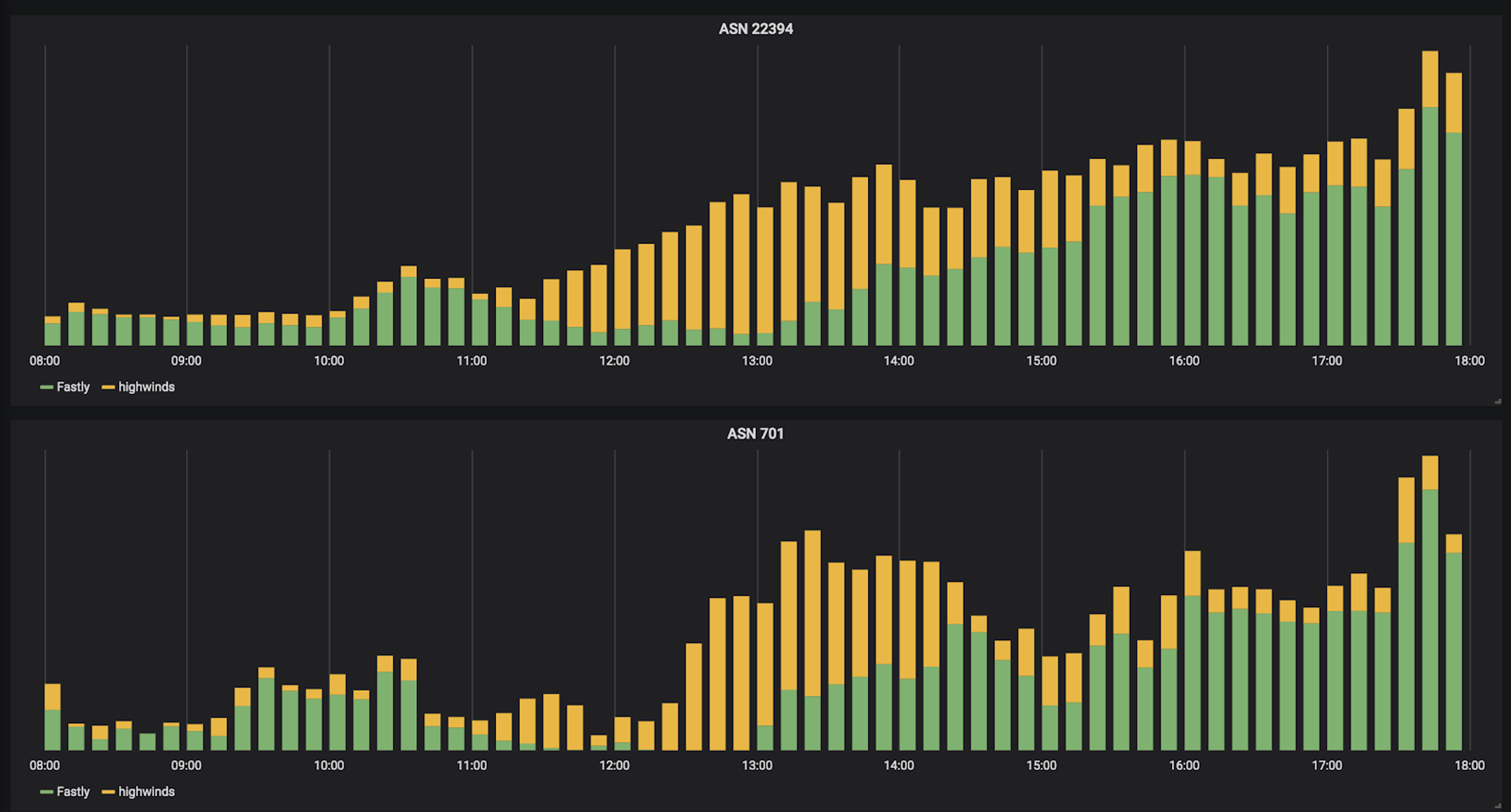Click tallest bar in ASN 22394 chart
Image resolution: width=1511 pixels, height=812 pixels.
(1430, 198)
